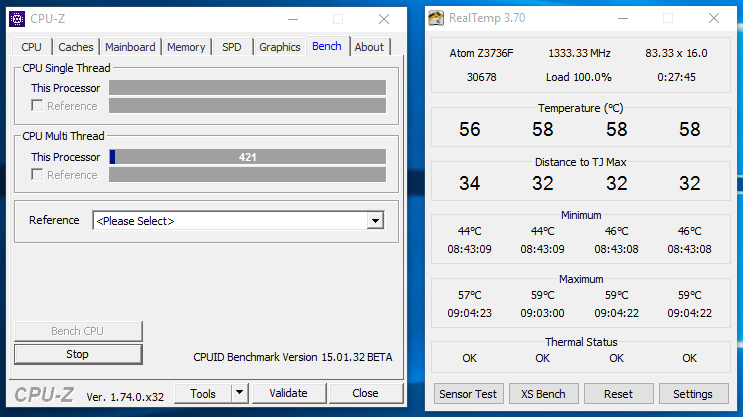
Task: Click the Multi Thread Reference bar
Action: tap(247, 174)
